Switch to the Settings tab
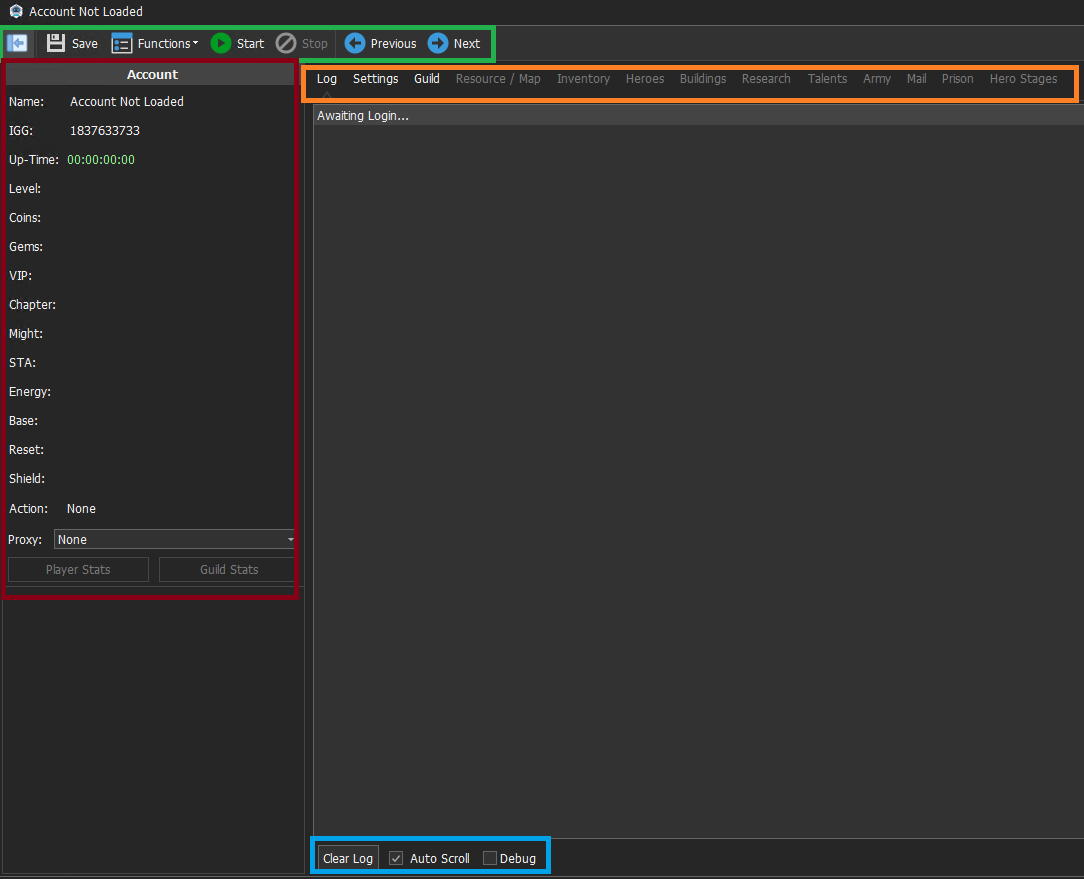The image size is (1084, 879). (x=375, y=78)
